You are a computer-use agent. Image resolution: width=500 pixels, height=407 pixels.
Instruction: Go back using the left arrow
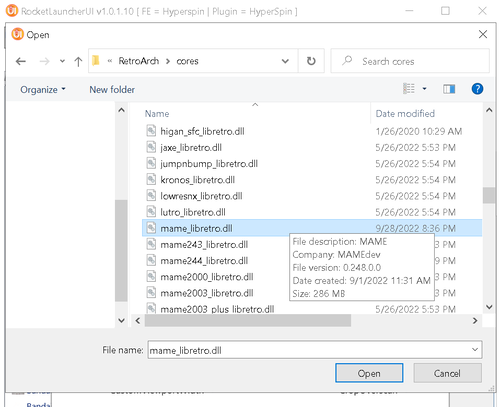[x=21, y=61]
